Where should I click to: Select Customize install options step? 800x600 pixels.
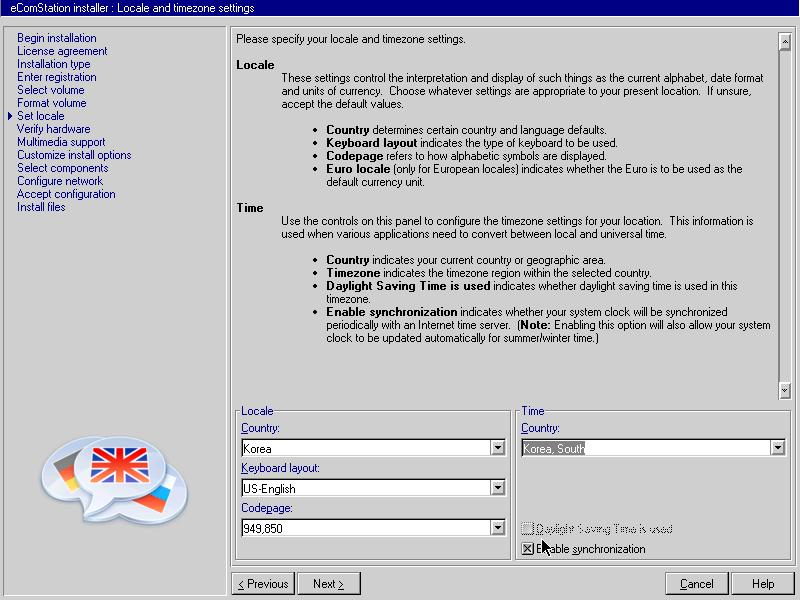click(x=74, y=155)
